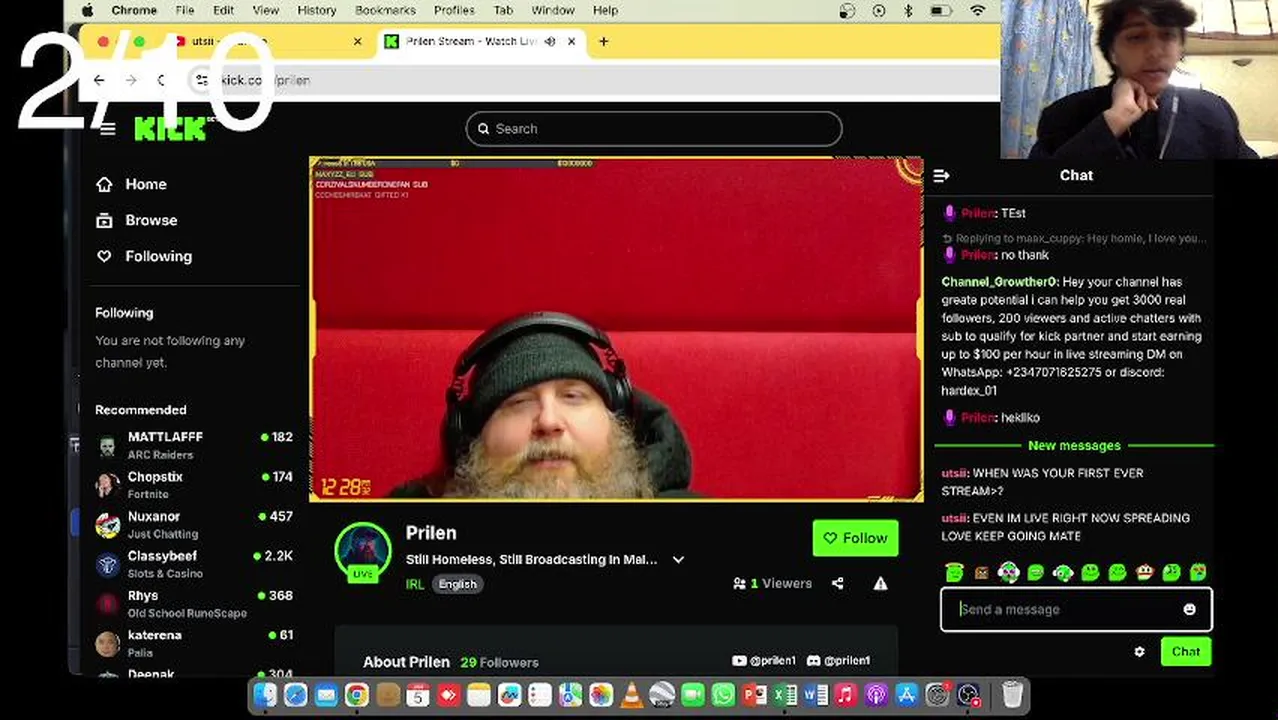Screen dimensions: 1278x720
Task: Click the YouTube @prilen1 link
Action: 764,661
